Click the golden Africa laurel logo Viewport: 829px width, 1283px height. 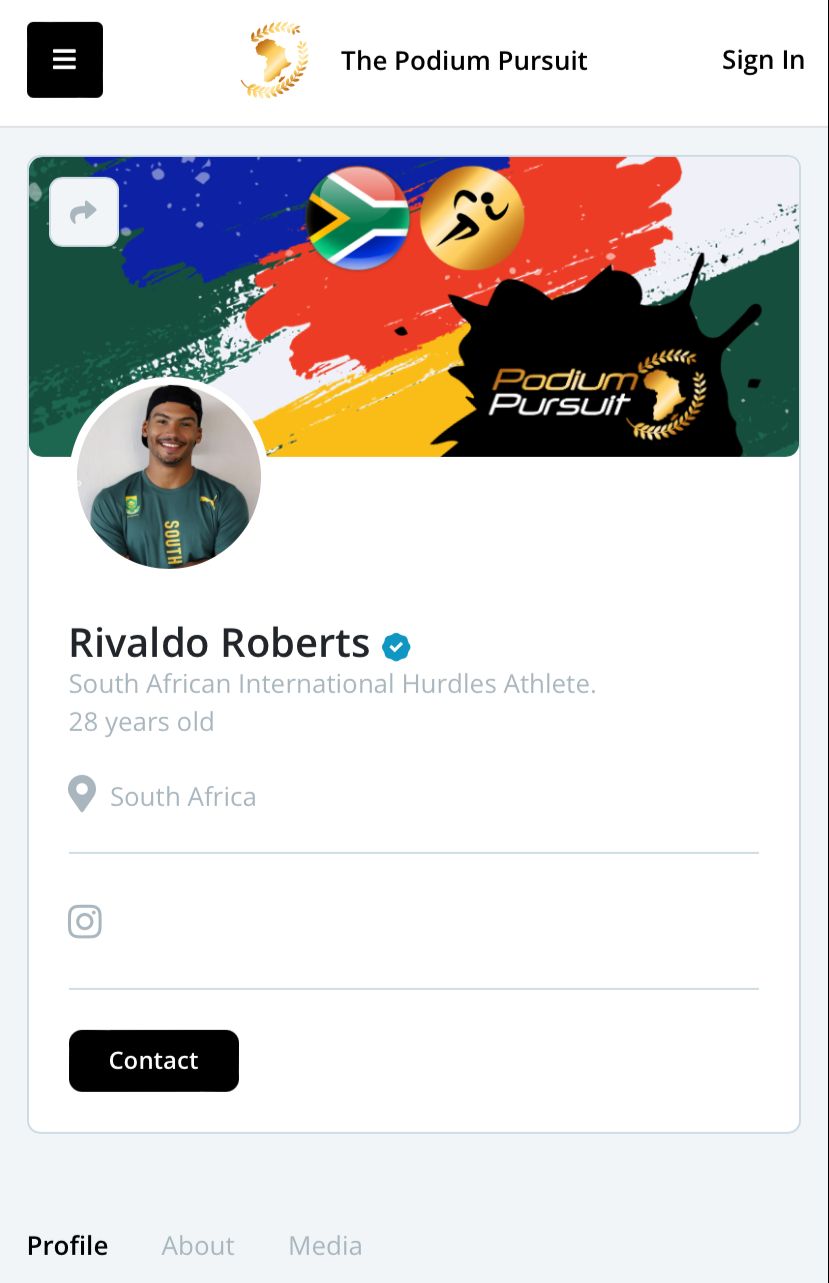tap(275, 60)
